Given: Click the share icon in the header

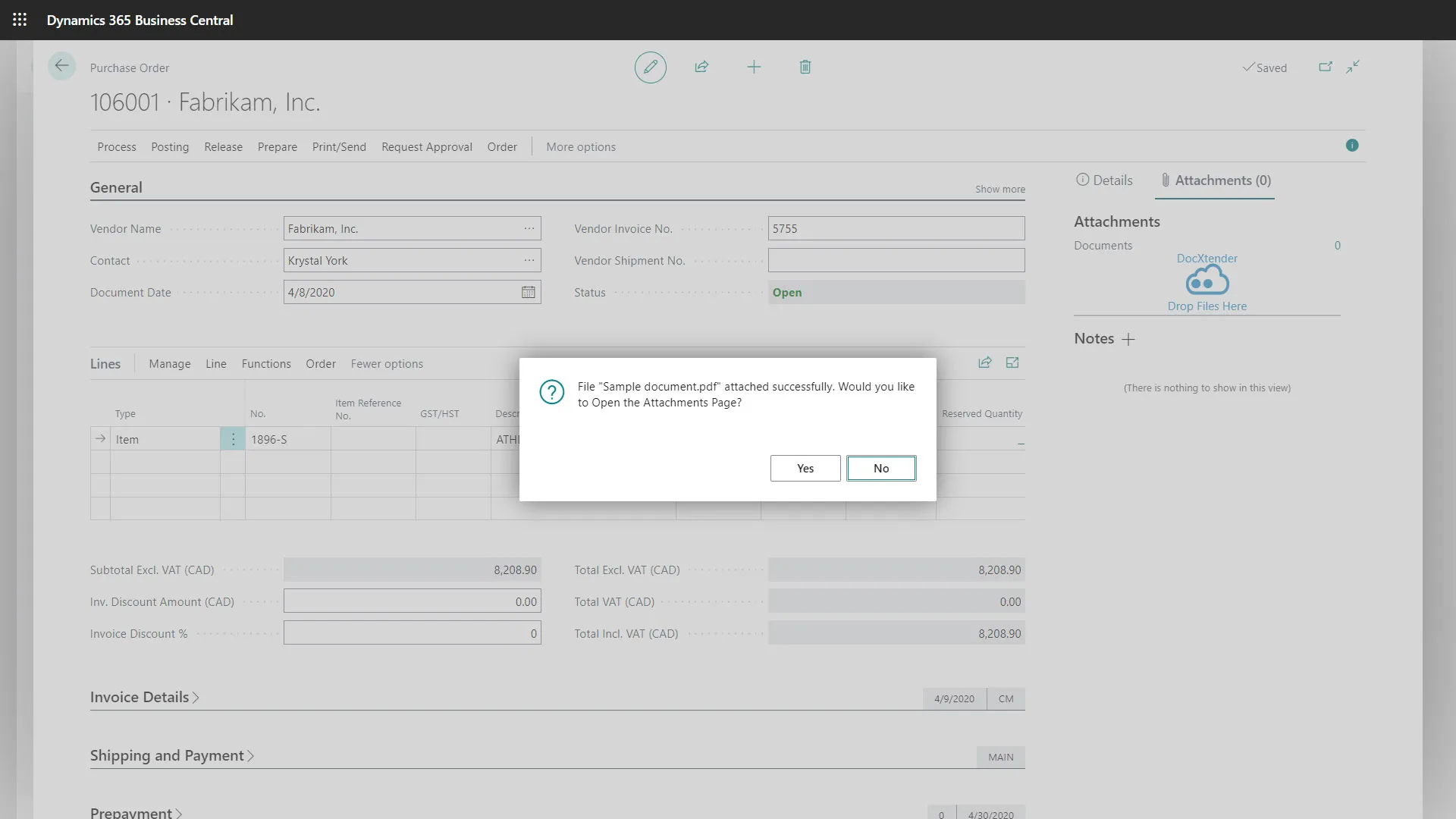Looking at the screenshot, I should (x=701, y=67).
